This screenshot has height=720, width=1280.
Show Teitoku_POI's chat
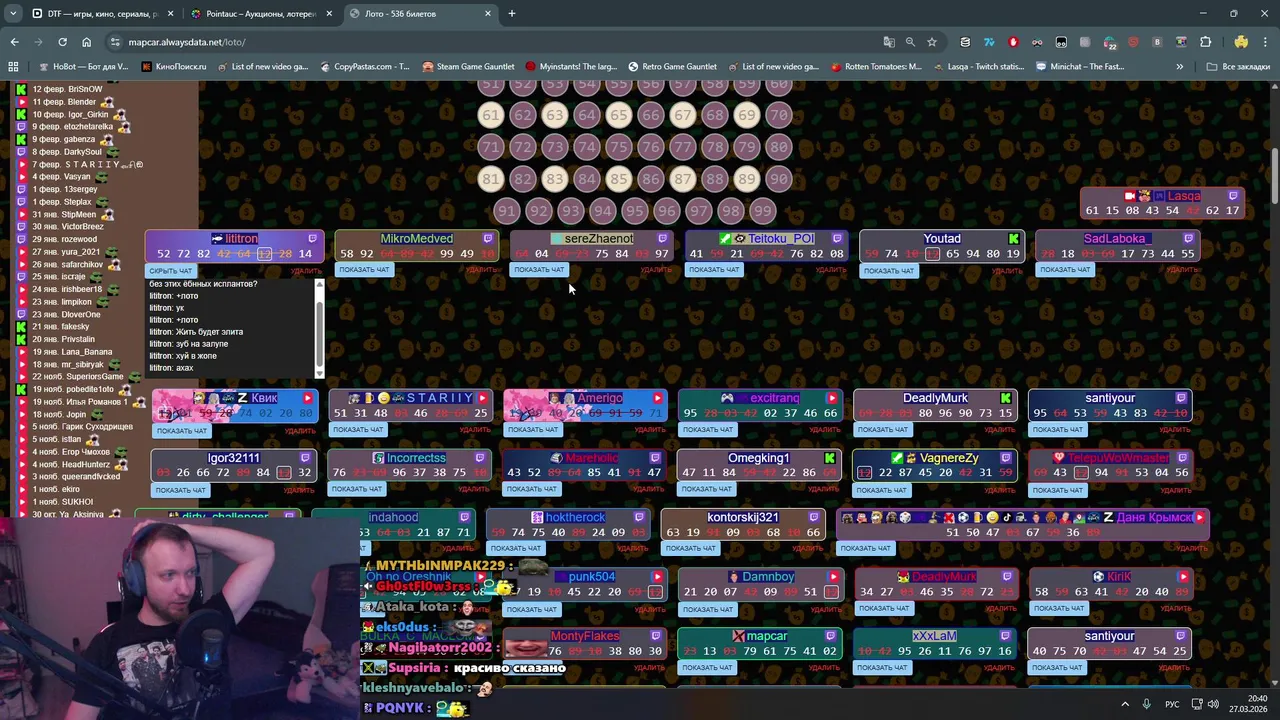(714, 270)
